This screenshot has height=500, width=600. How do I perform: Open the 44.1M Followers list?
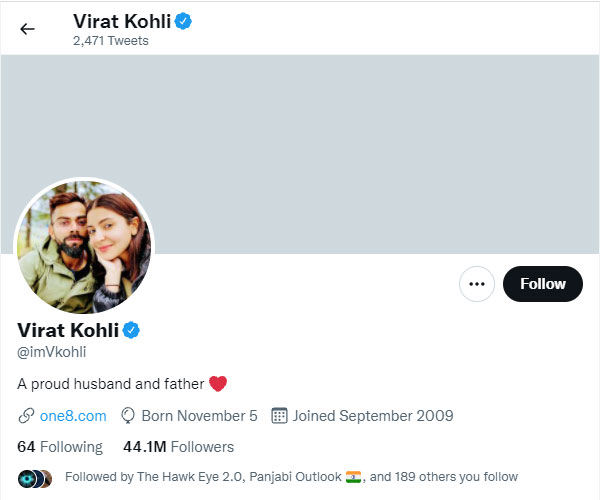point(178,446)
